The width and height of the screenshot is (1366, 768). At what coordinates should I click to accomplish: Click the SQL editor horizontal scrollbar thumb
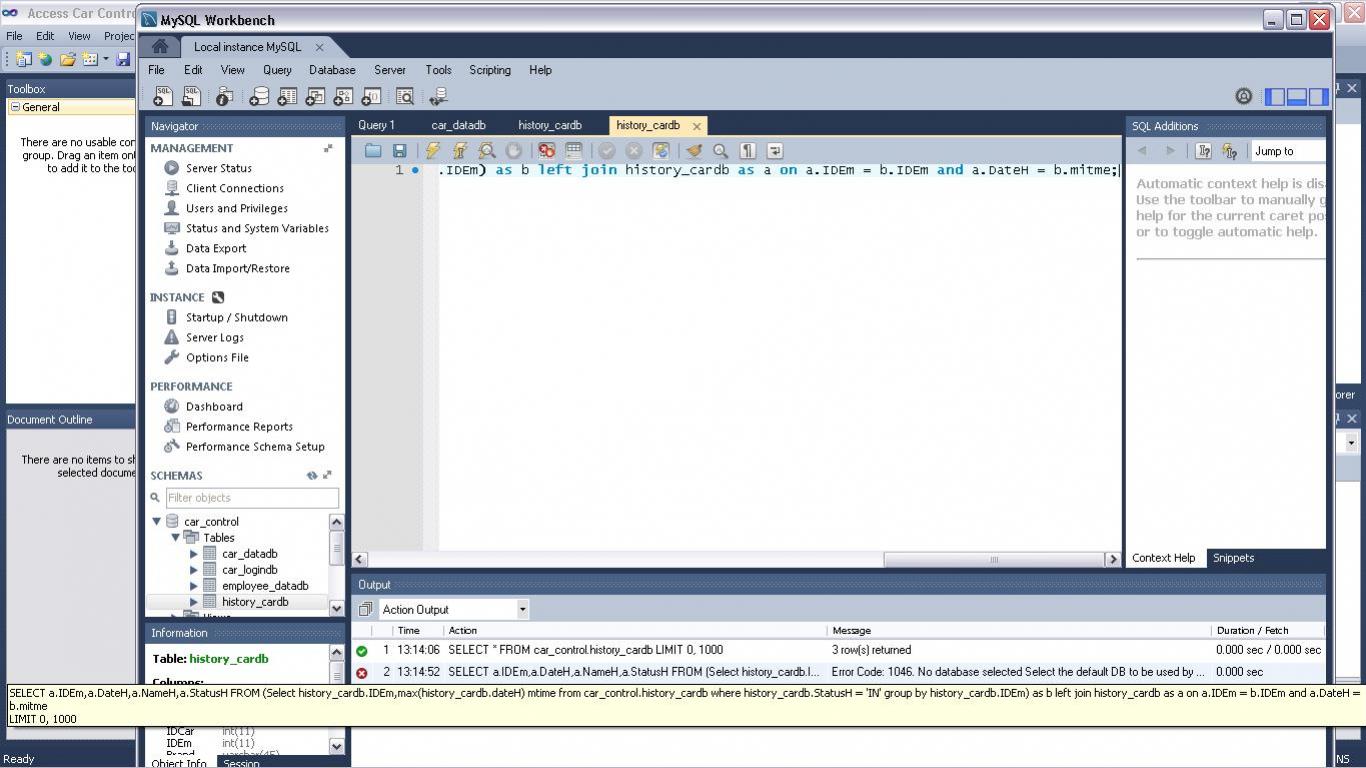[992, 559]
